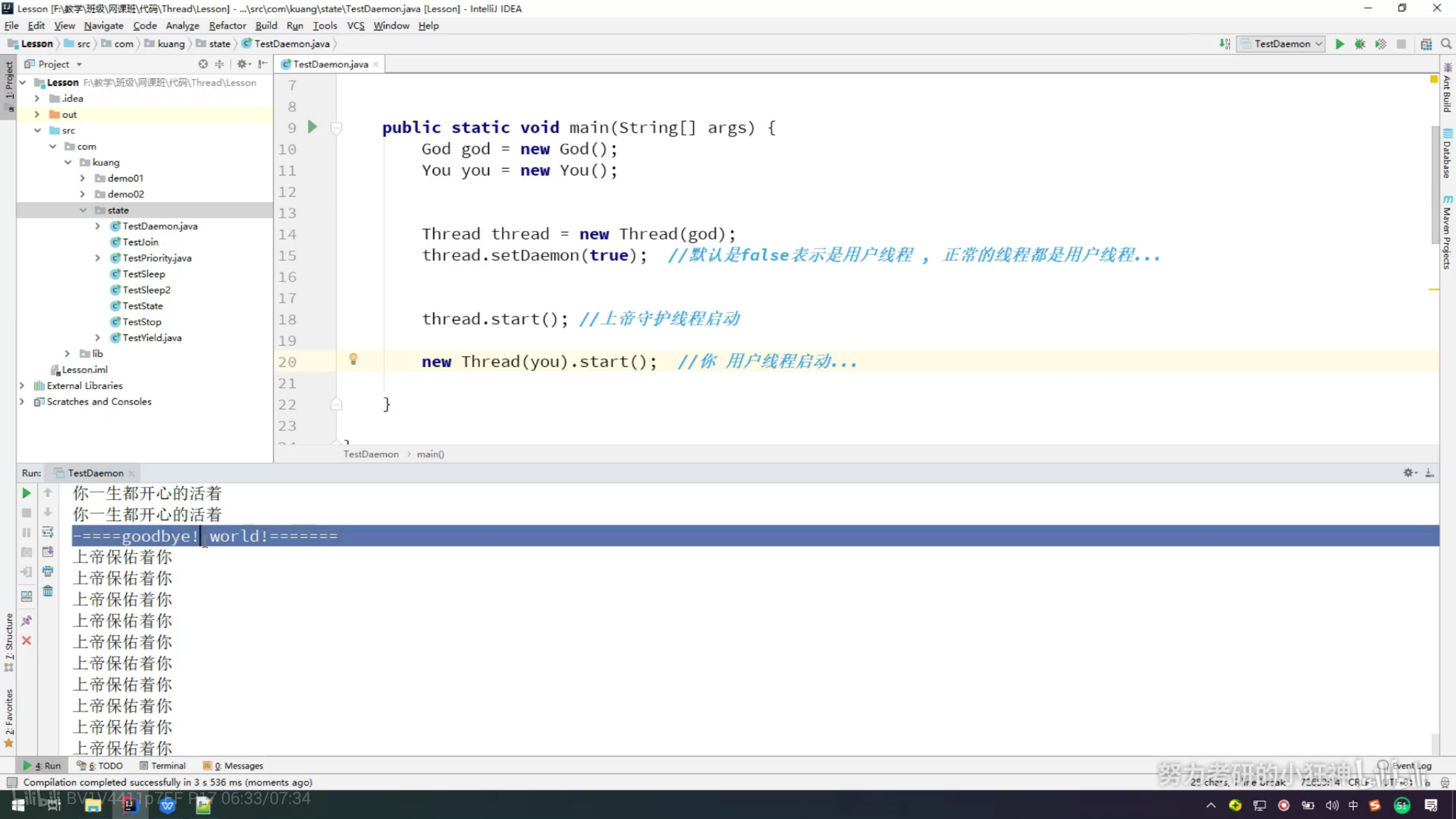Viewport: 1456px width, 819px height.
Task: Click the build project hammer icon
Action: coord(1225,44)
